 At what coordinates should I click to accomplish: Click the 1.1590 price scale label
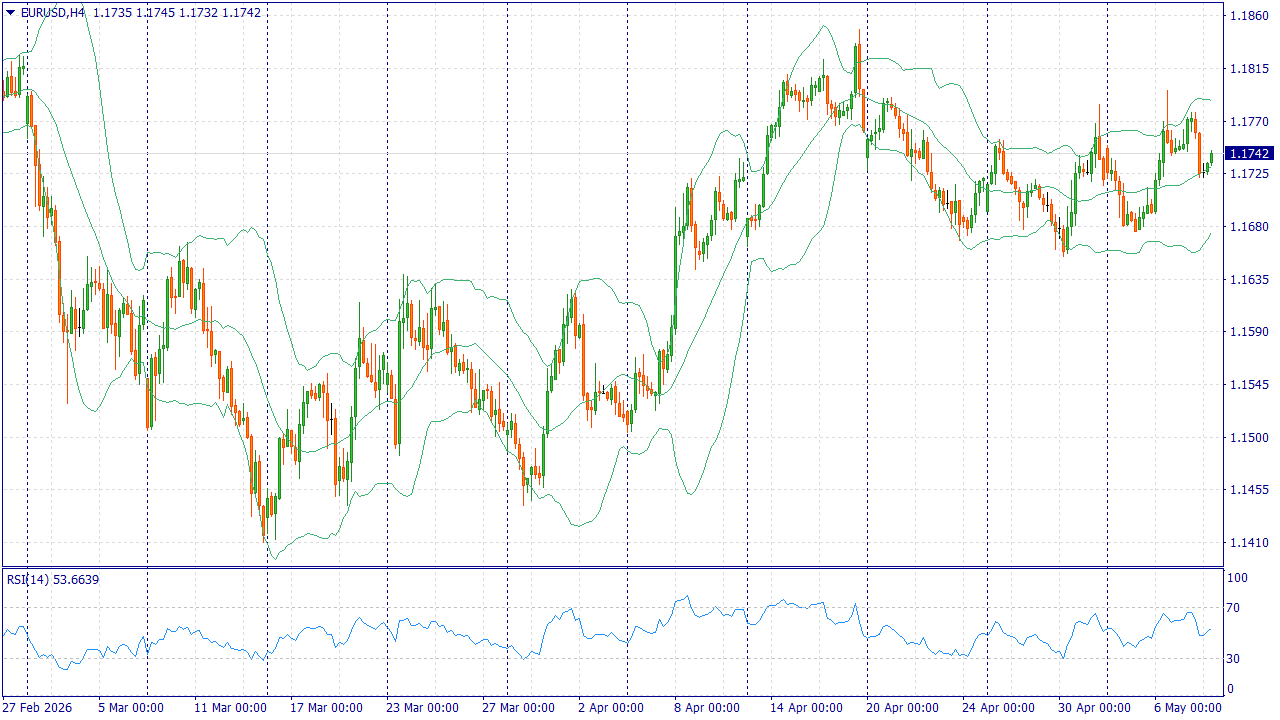1247,332
